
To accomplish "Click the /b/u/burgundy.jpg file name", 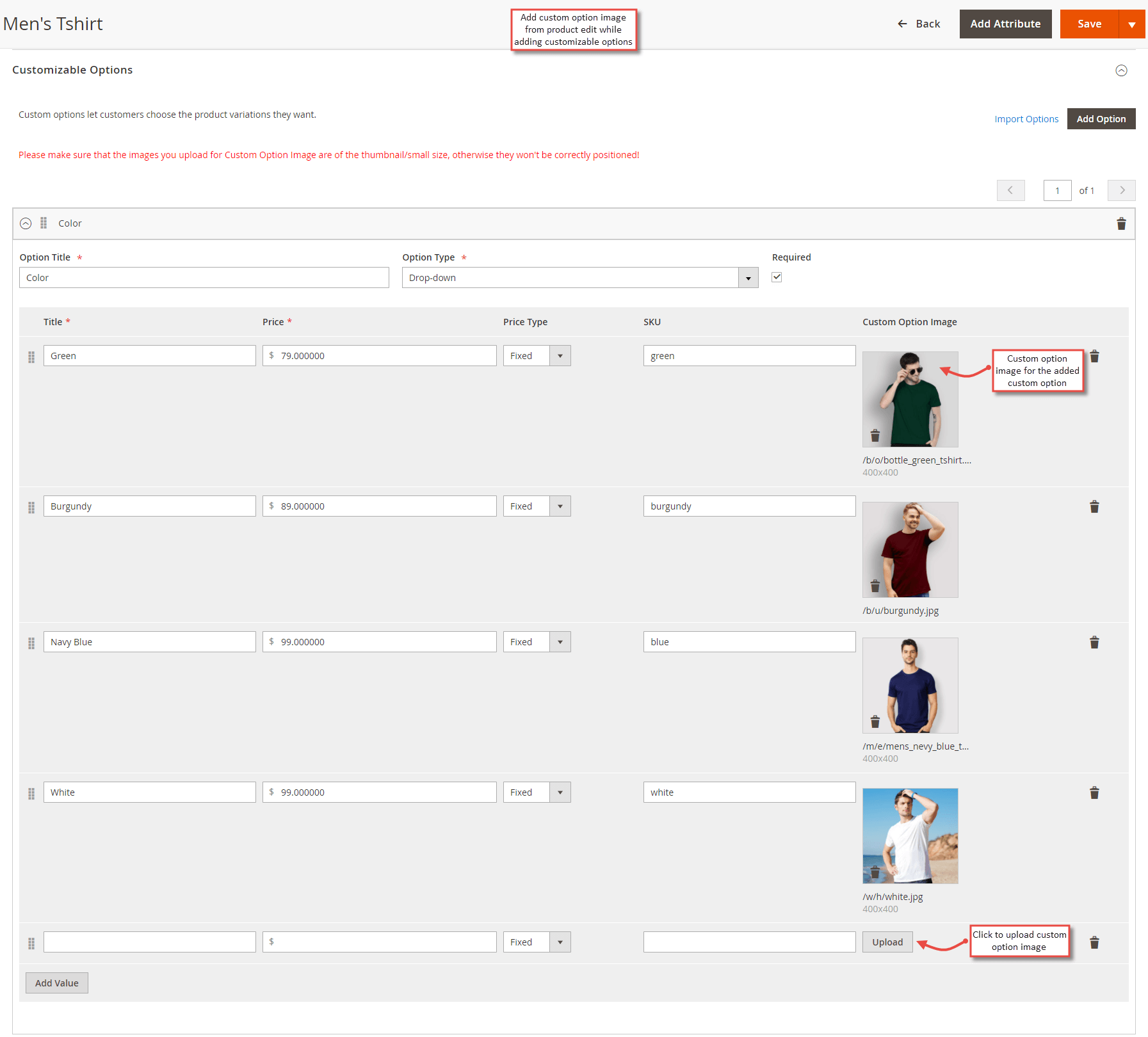I will (x=901, y=611).
